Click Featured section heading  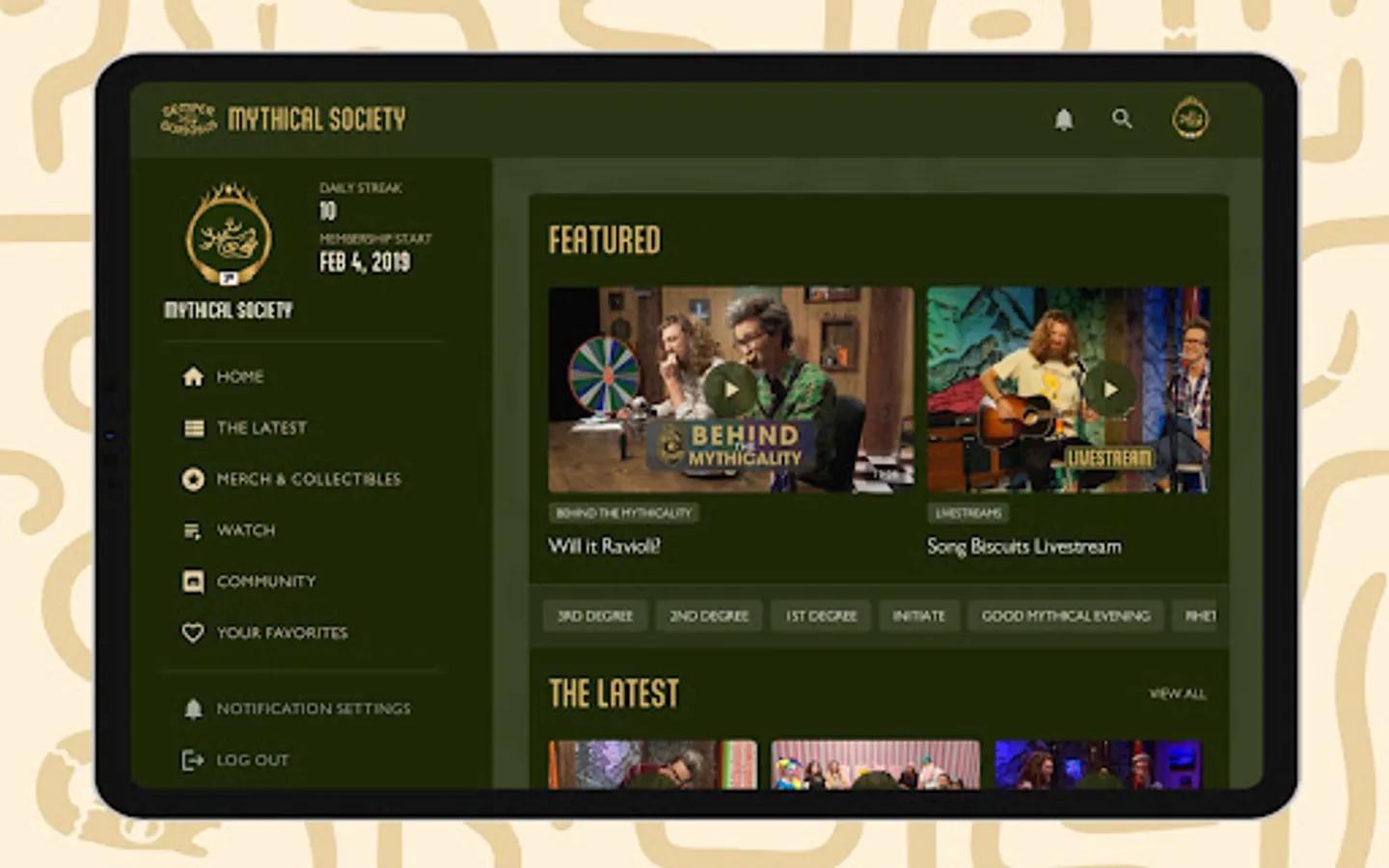pyautogui.click(x=605, y=240)
